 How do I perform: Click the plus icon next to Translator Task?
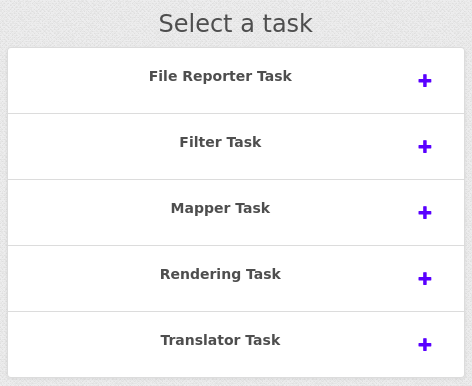pos(425,345)
